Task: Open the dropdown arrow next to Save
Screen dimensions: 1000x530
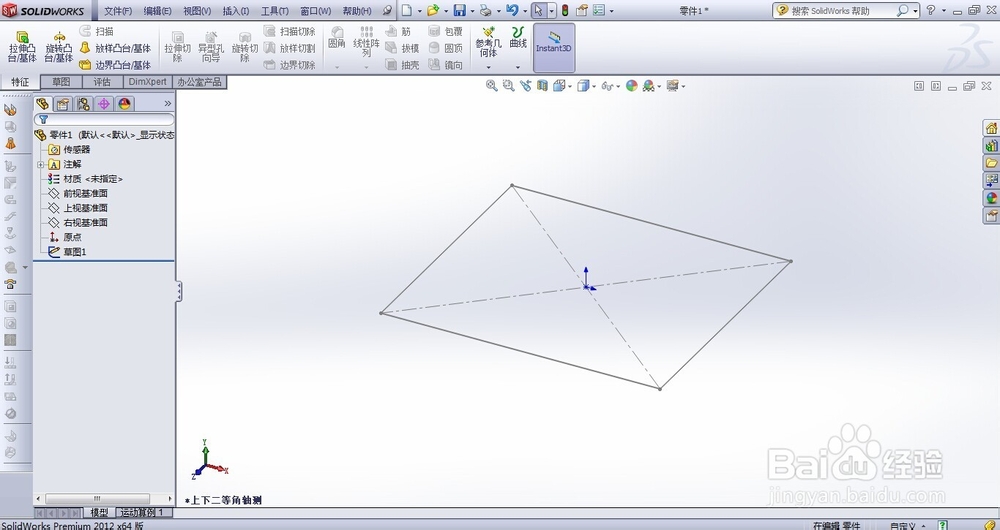Action: point(472,11)
